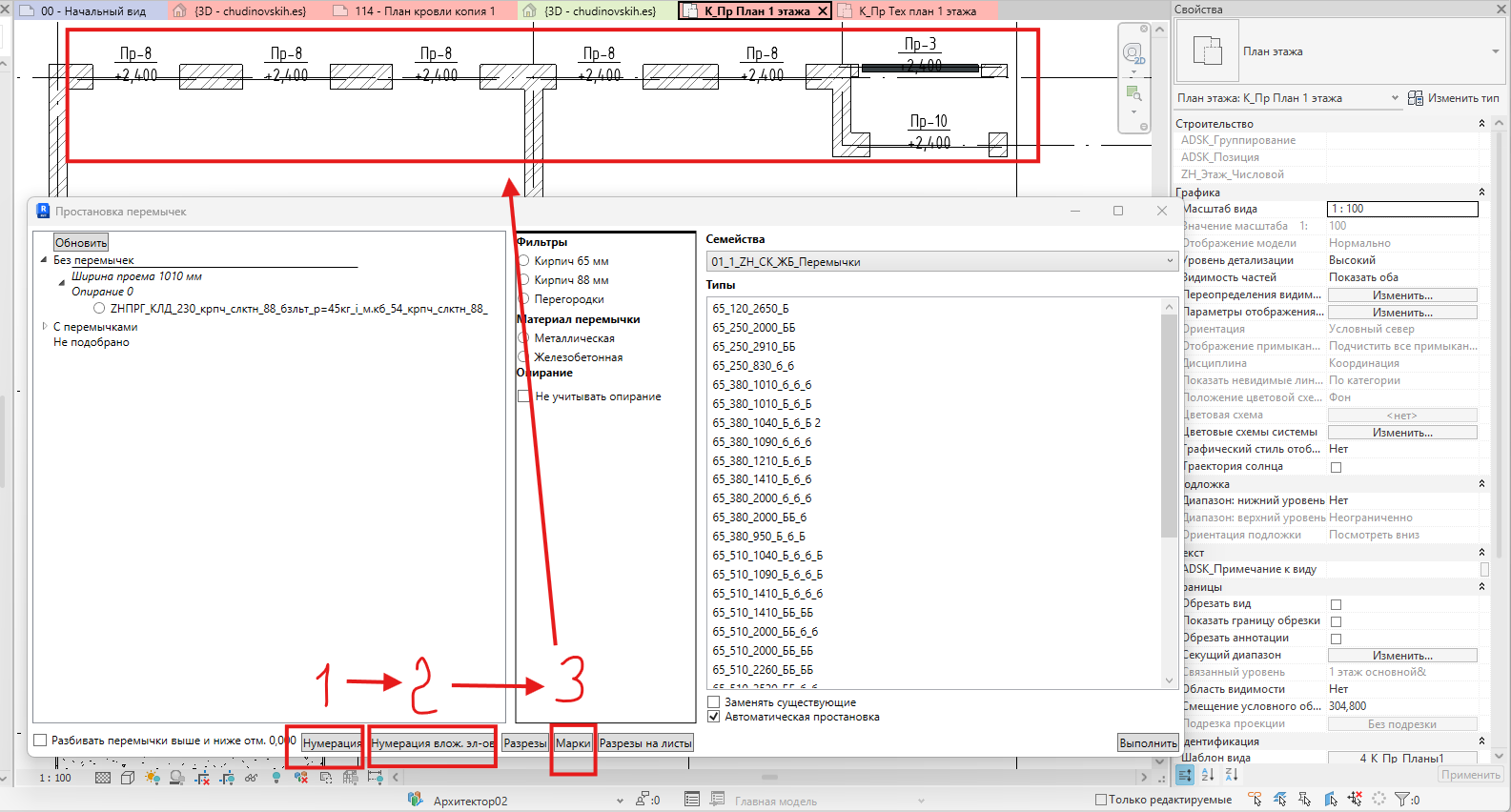Viewport: 1511px width, 812px height.
Task: Click the Выполнить button
Action: (1148, 743)
